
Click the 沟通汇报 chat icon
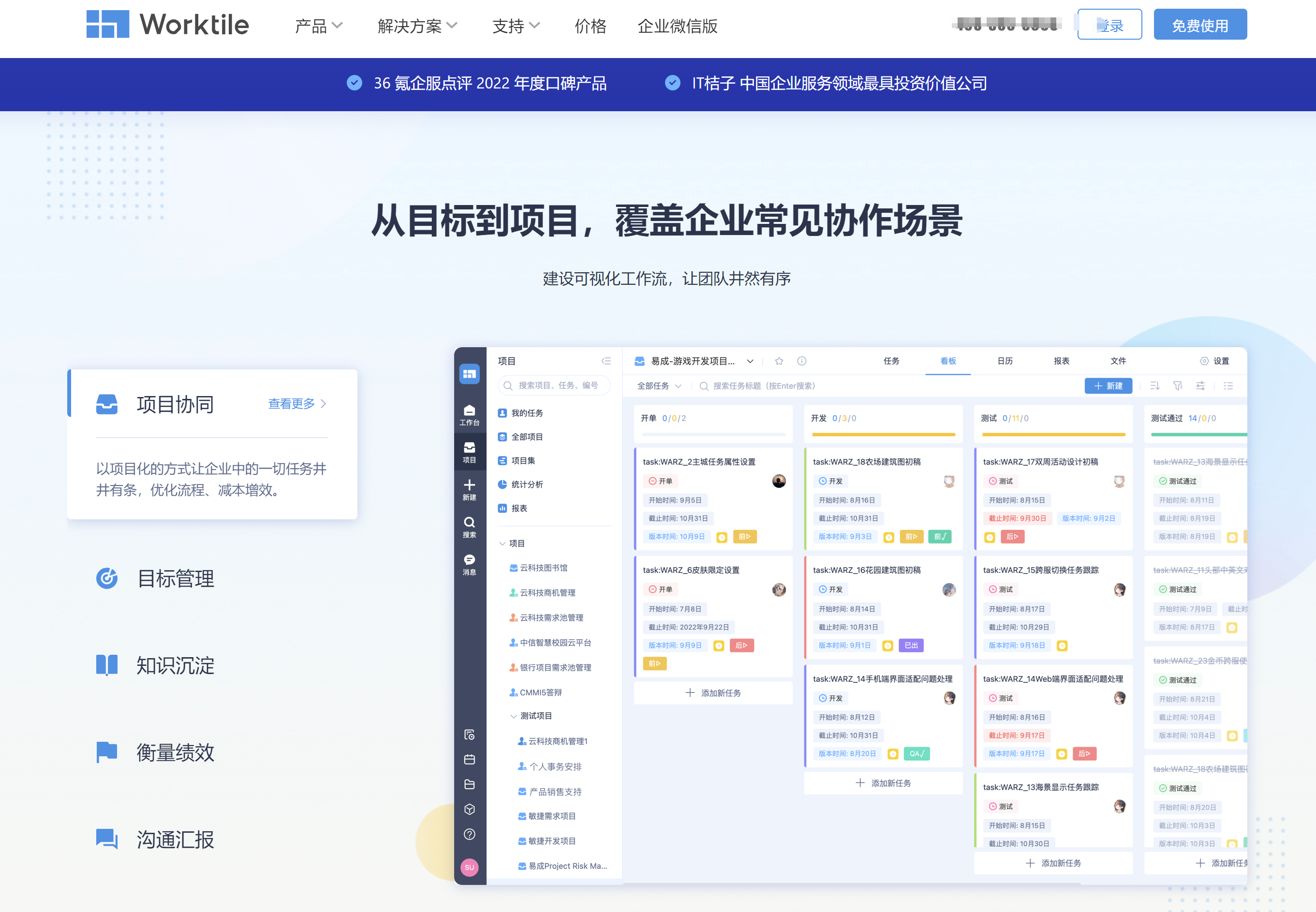[x=107, y=839]
